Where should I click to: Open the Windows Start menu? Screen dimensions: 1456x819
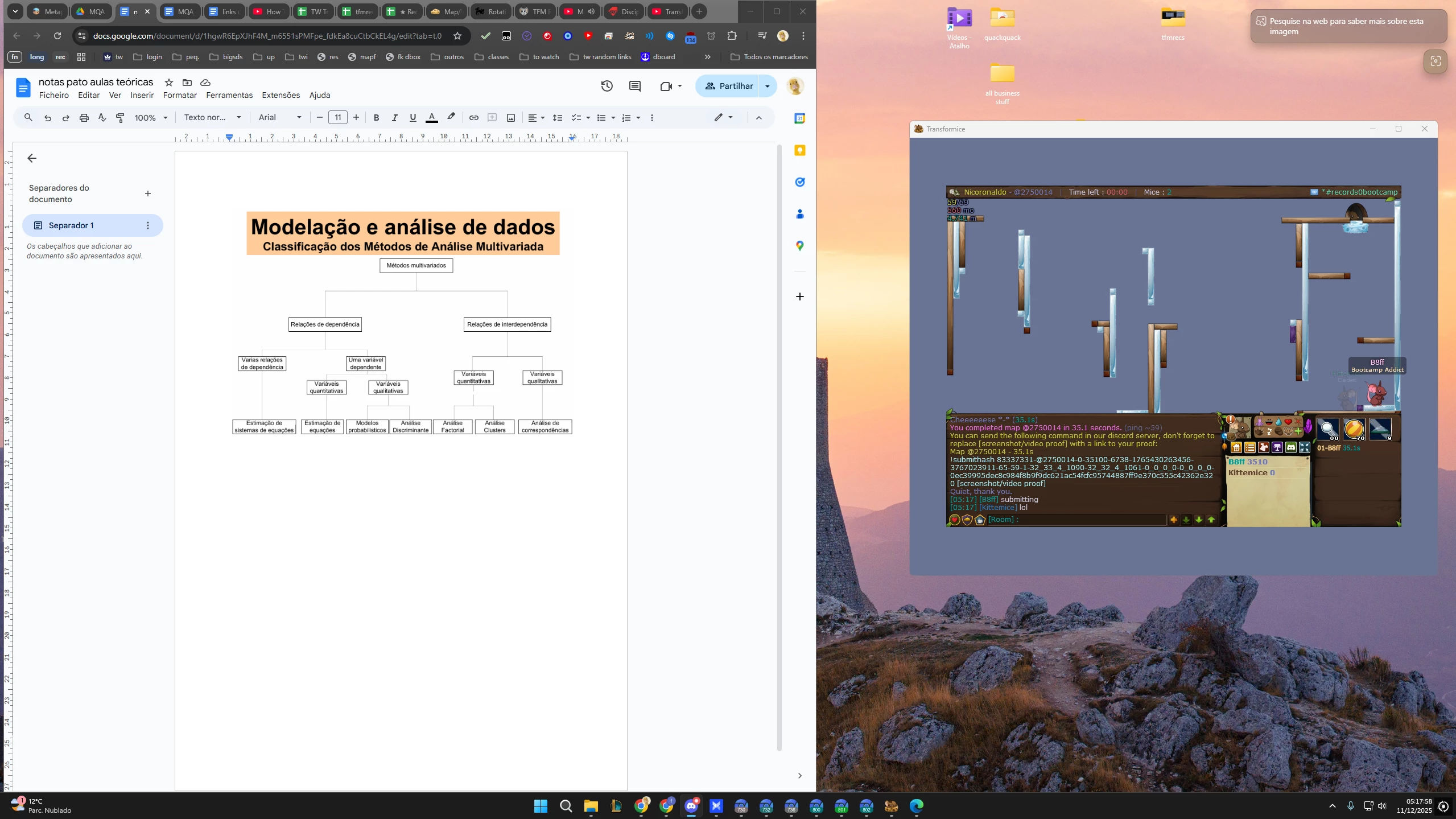pyautogui.click(x=541, y=805)
